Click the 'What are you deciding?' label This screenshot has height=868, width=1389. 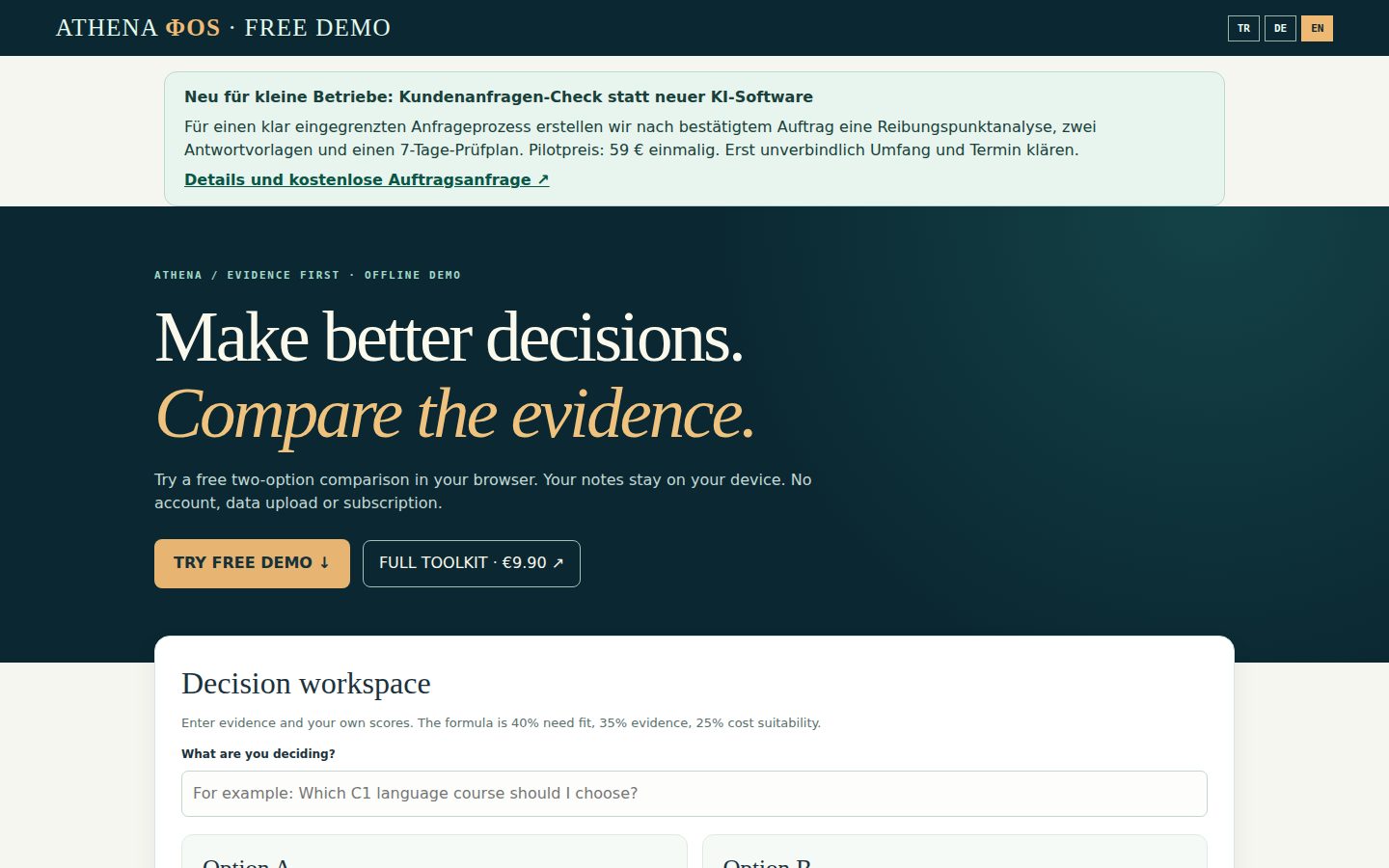[259, 754]
